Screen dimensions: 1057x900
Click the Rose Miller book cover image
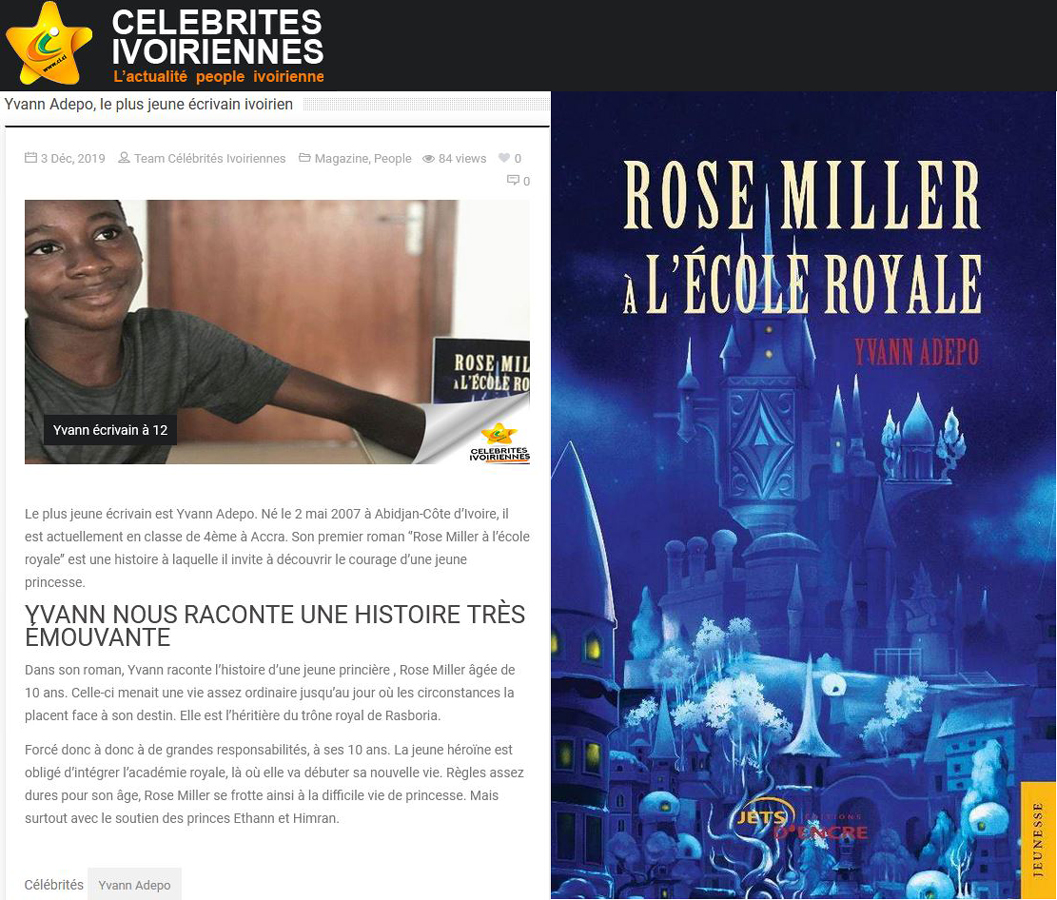click(803, 495)
